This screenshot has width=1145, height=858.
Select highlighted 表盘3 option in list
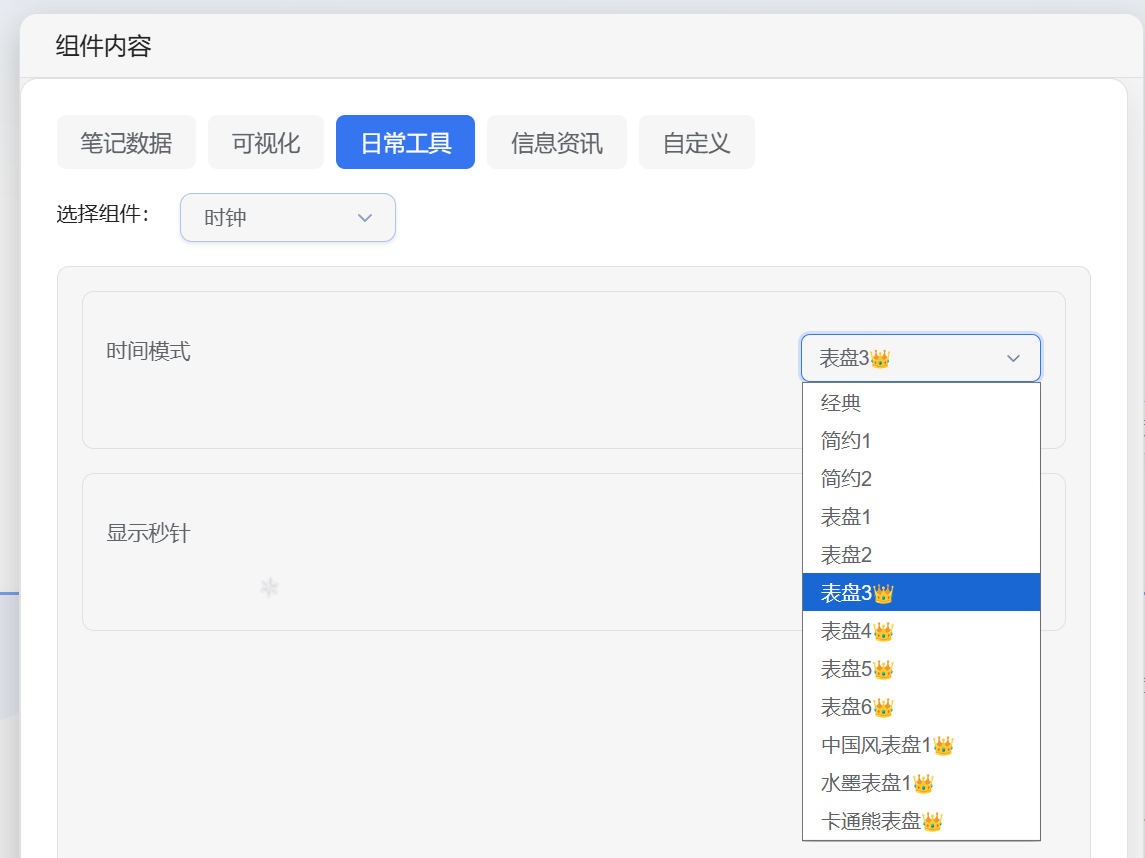coord(921,592)
